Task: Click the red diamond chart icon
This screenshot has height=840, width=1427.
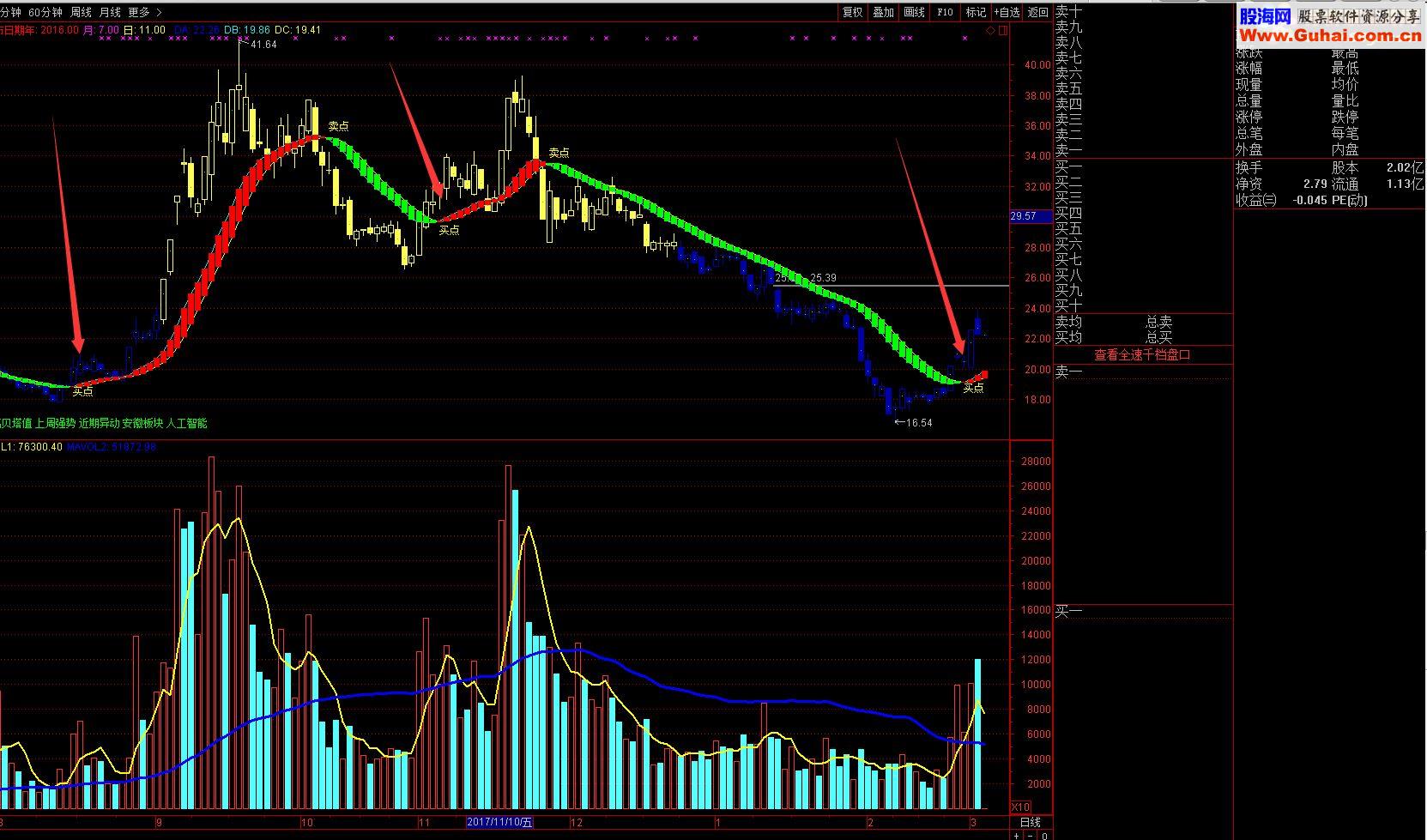Action: point(990,31)
